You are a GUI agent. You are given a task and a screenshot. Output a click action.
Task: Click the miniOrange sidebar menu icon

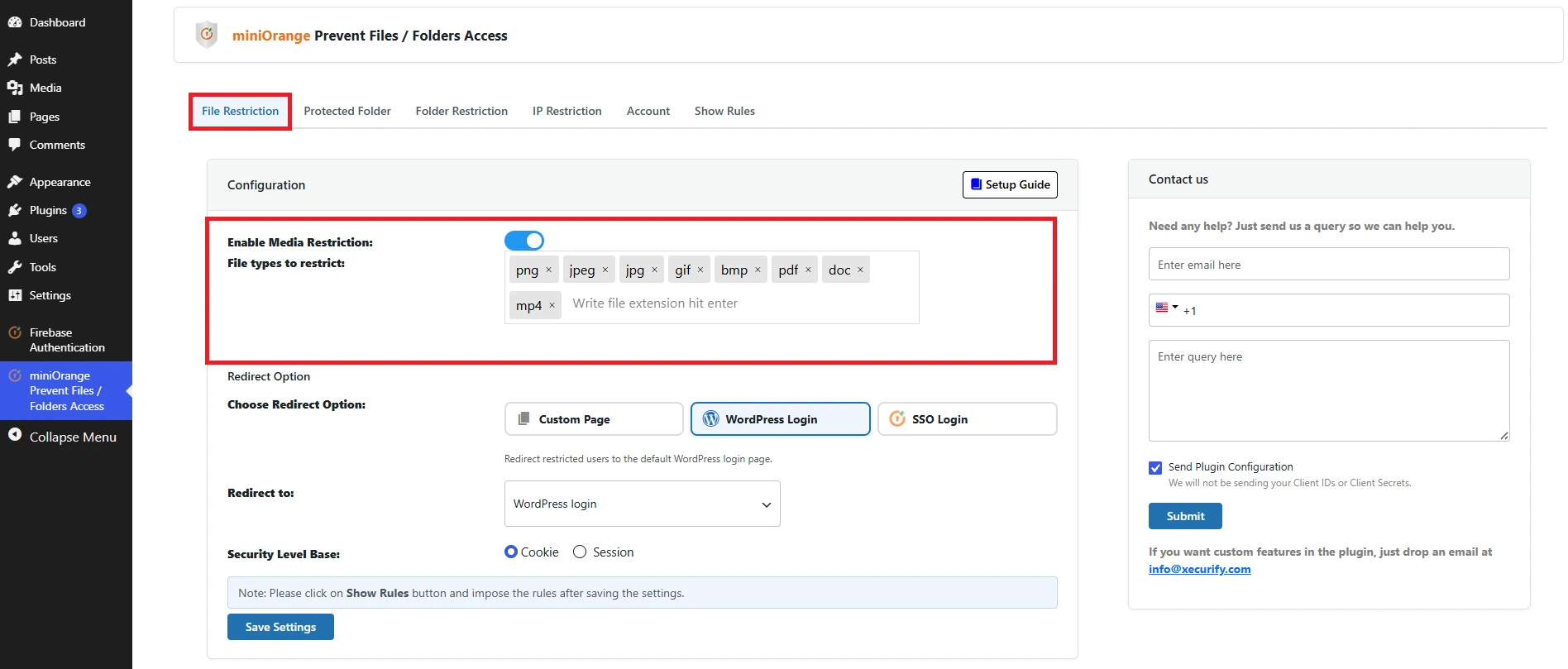coord(15,375)
